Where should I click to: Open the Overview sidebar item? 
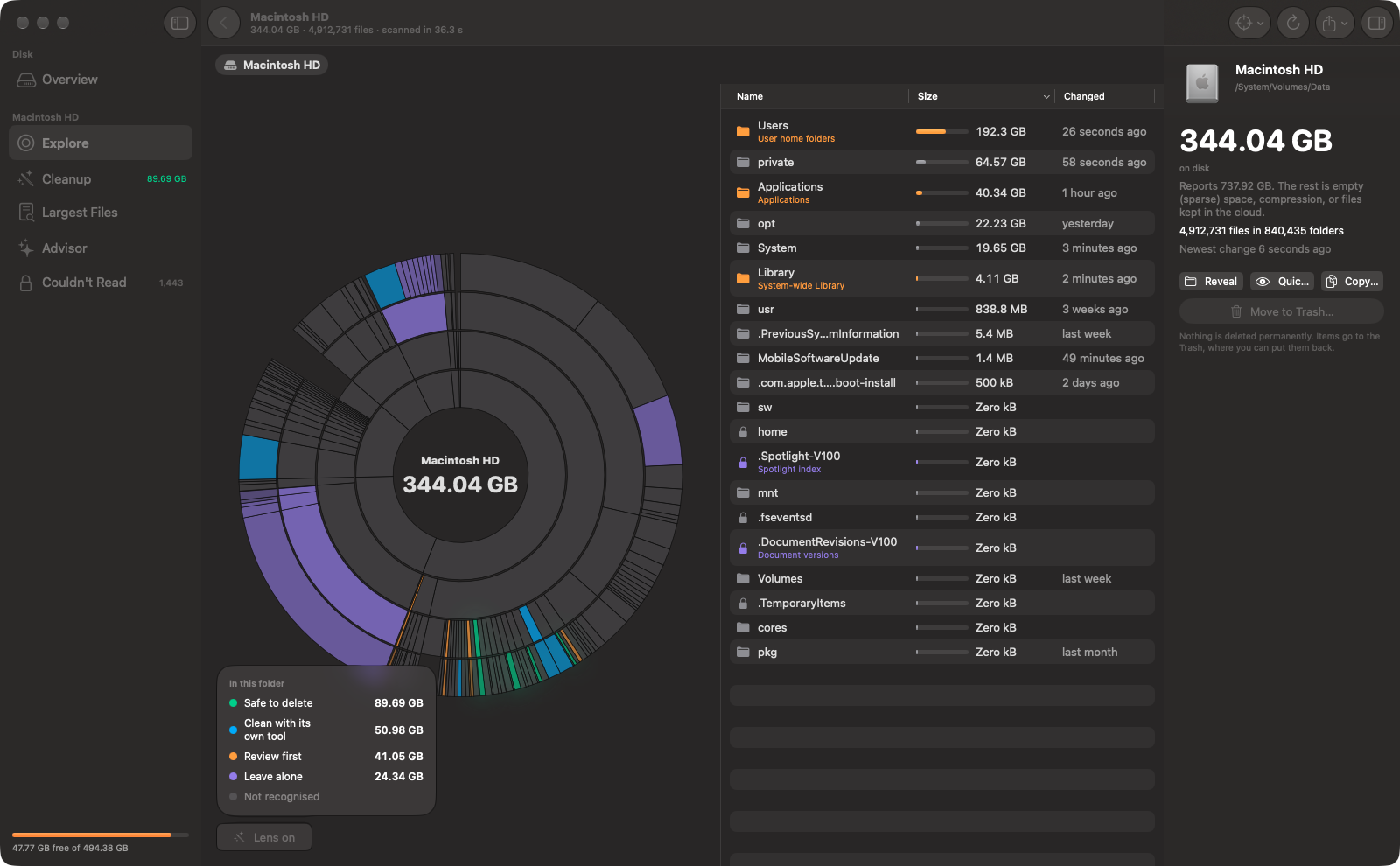point(101,80)
